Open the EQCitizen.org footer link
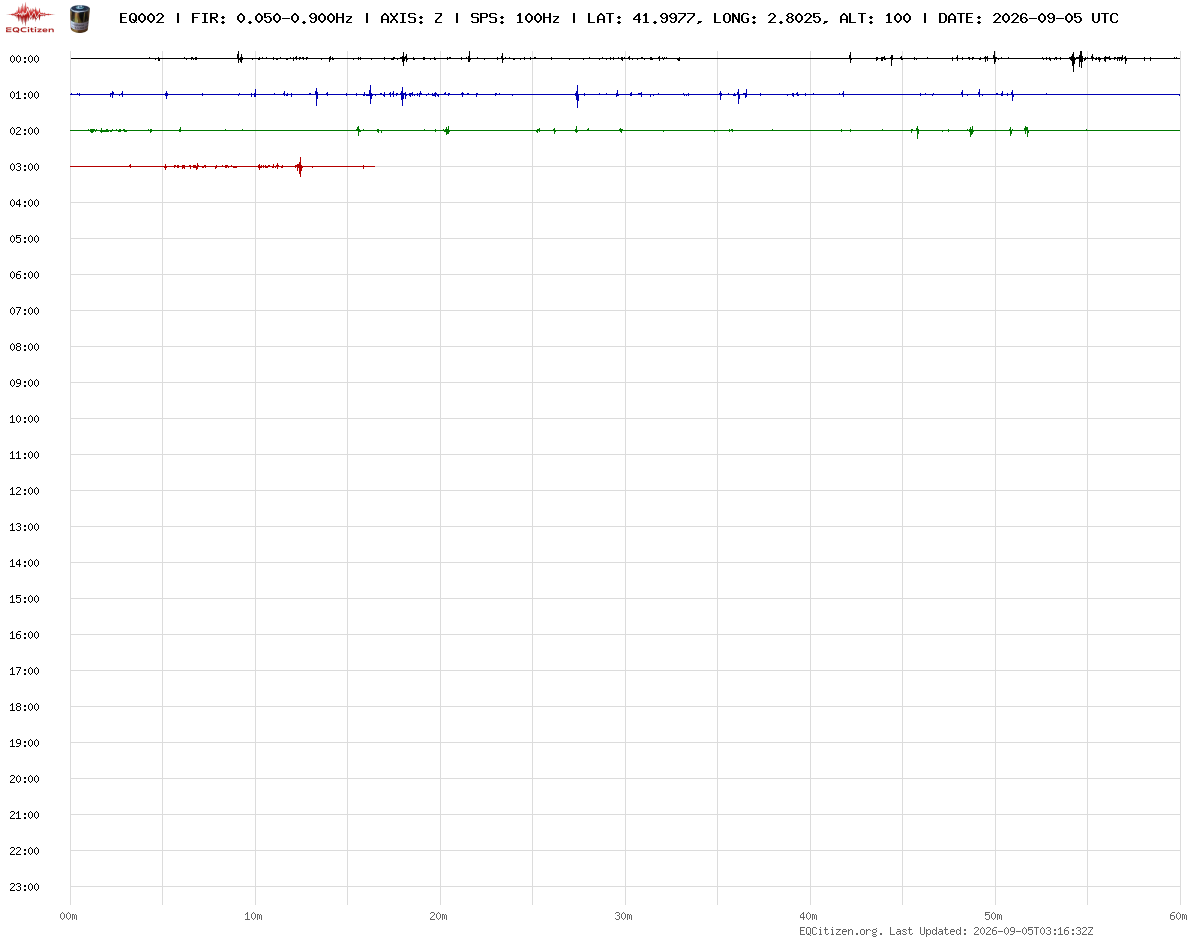Image resolution: width=1200 pixels, height=940 pixels. 840,931
